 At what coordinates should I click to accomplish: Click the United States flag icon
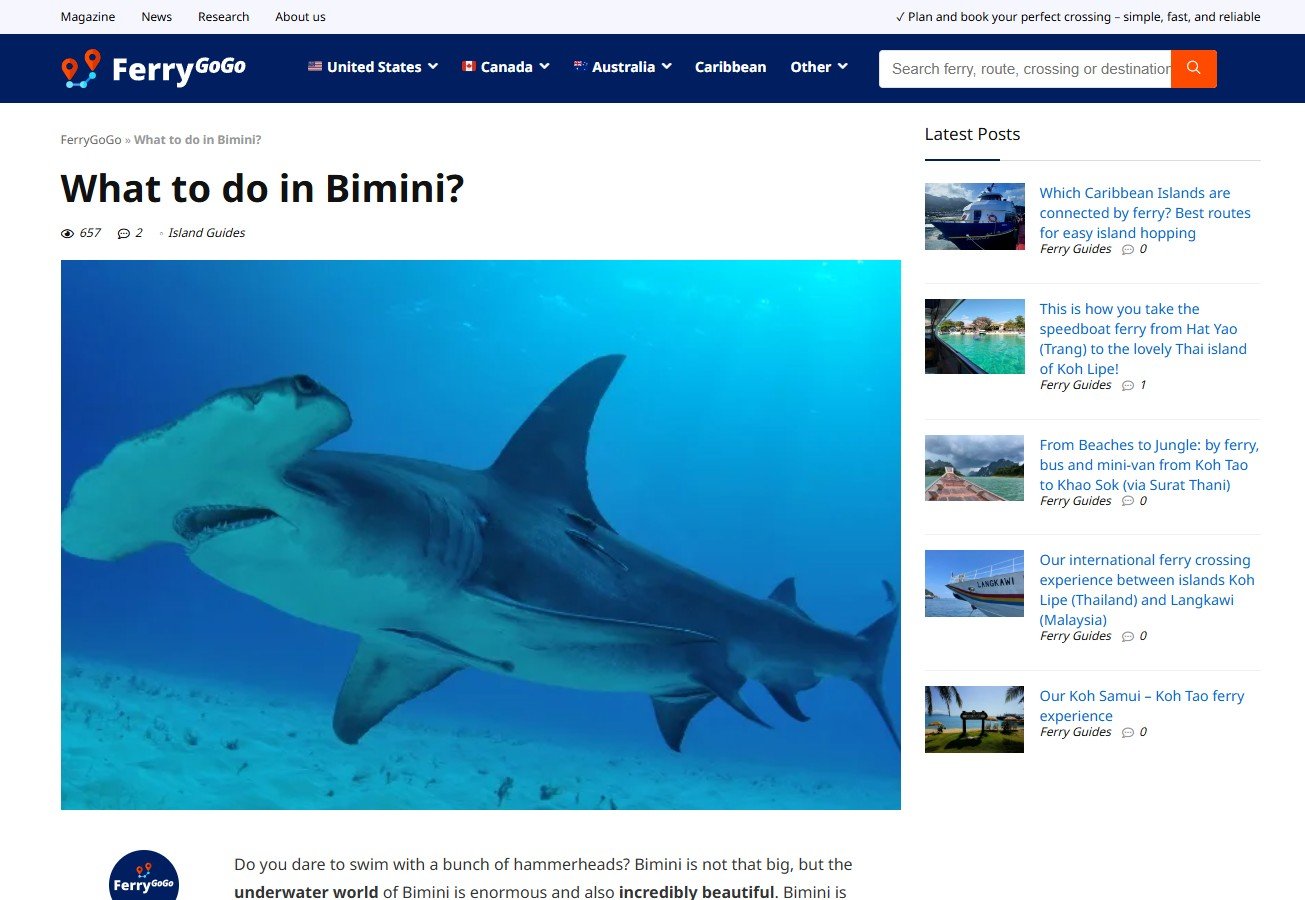(315, 66)
